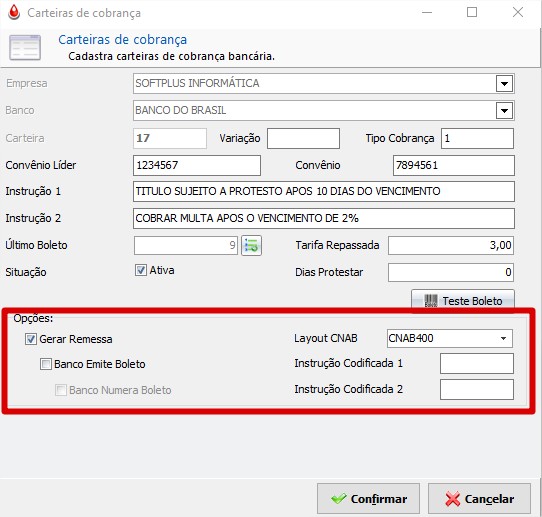The width and height of the screenshot is (542, 517).
Task: Click the red drop app icon in title bar
Action: click(14, 12)
